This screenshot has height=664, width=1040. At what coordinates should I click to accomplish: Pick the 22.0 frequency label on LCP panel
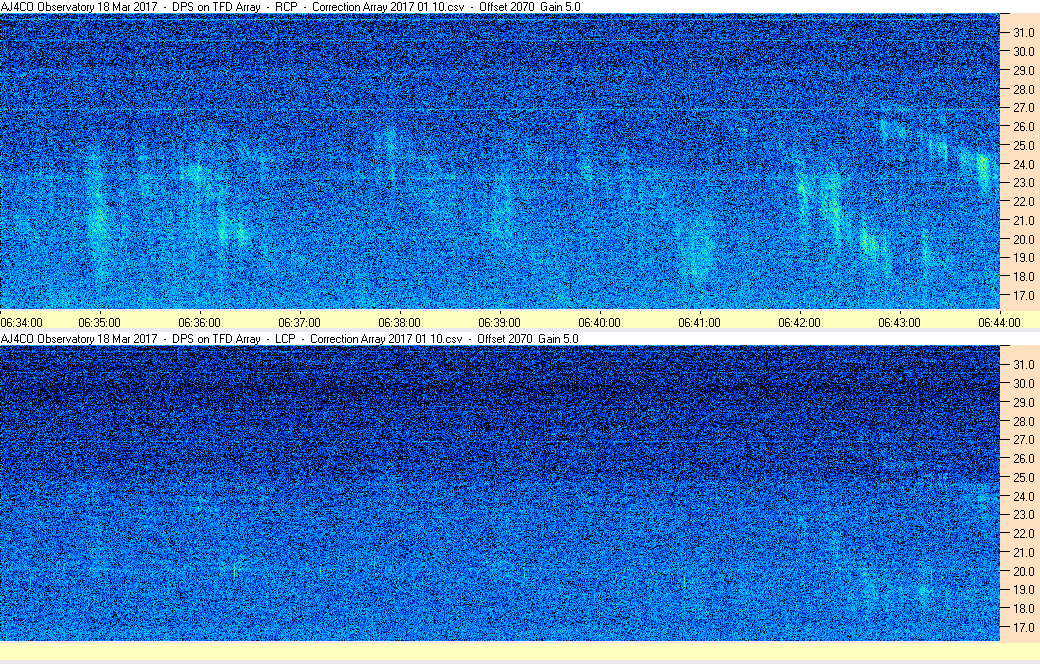point(1023,533)
